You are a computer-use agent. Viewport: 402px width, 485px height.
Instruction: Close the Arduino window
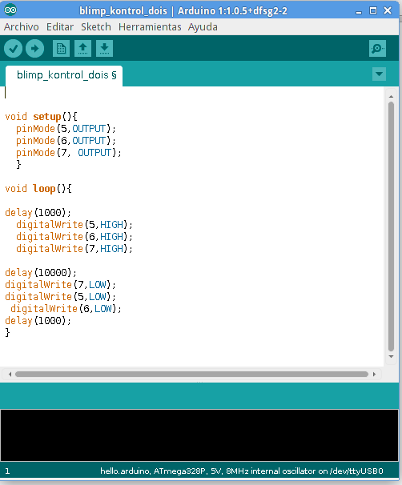(x=388, y=11)
